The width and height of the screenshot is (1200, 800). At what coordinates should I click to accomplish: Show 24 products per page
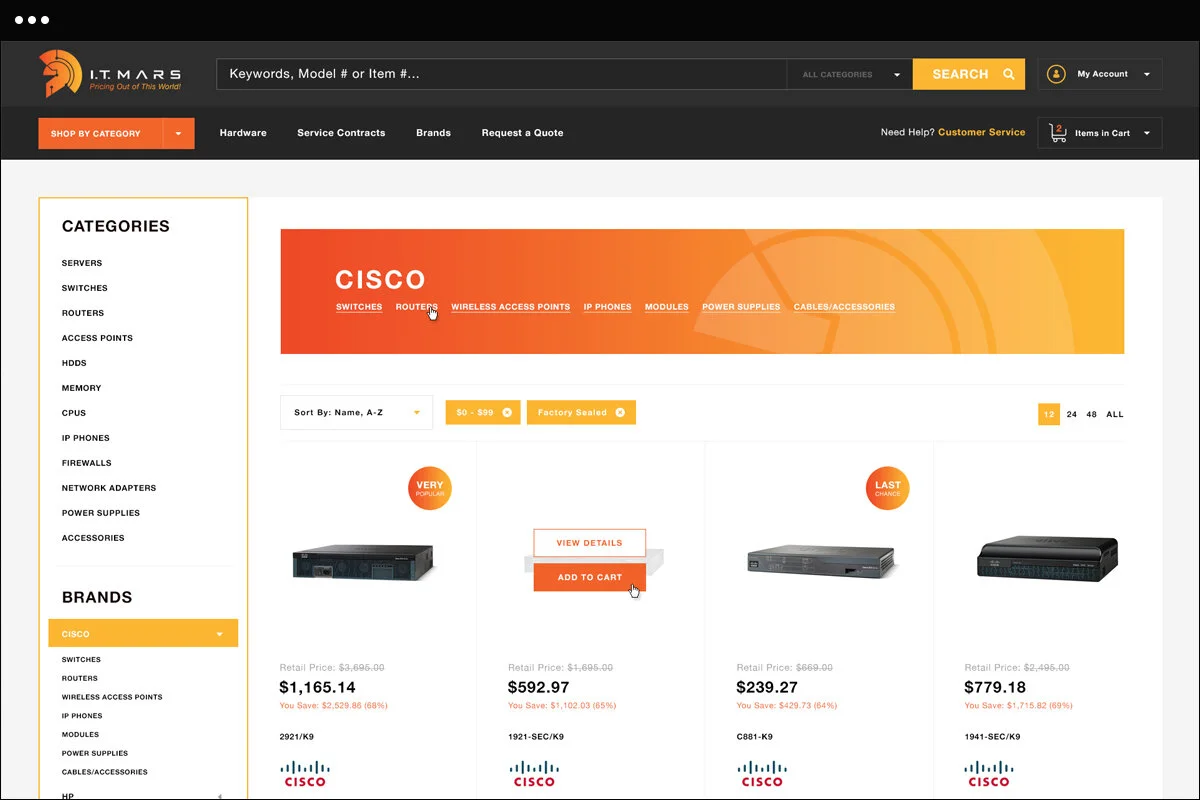pyautogui.click(x=1071, y=413)
